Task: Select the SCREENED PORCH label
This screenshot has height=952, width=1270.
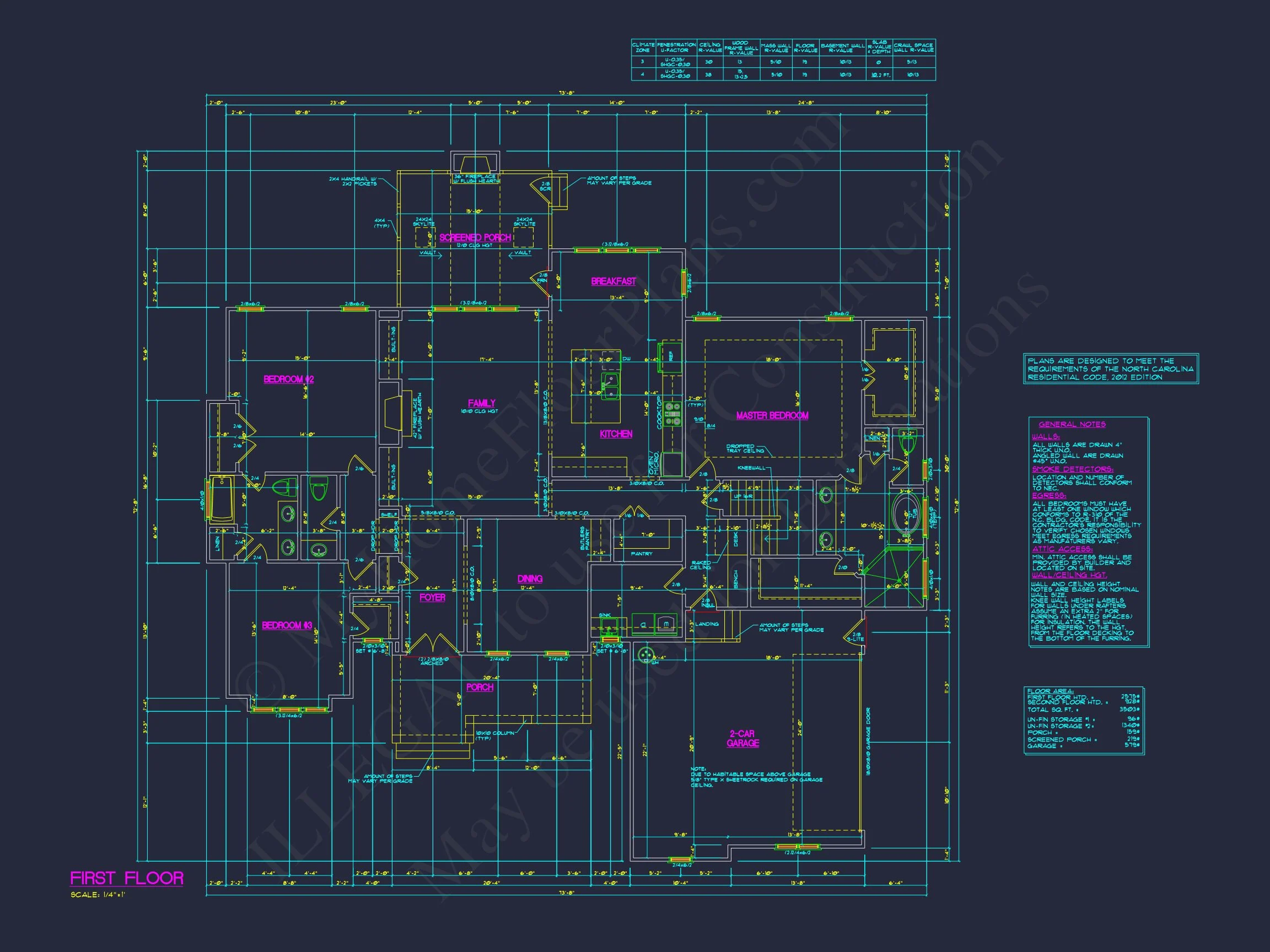Action: (x=475, y=237)
